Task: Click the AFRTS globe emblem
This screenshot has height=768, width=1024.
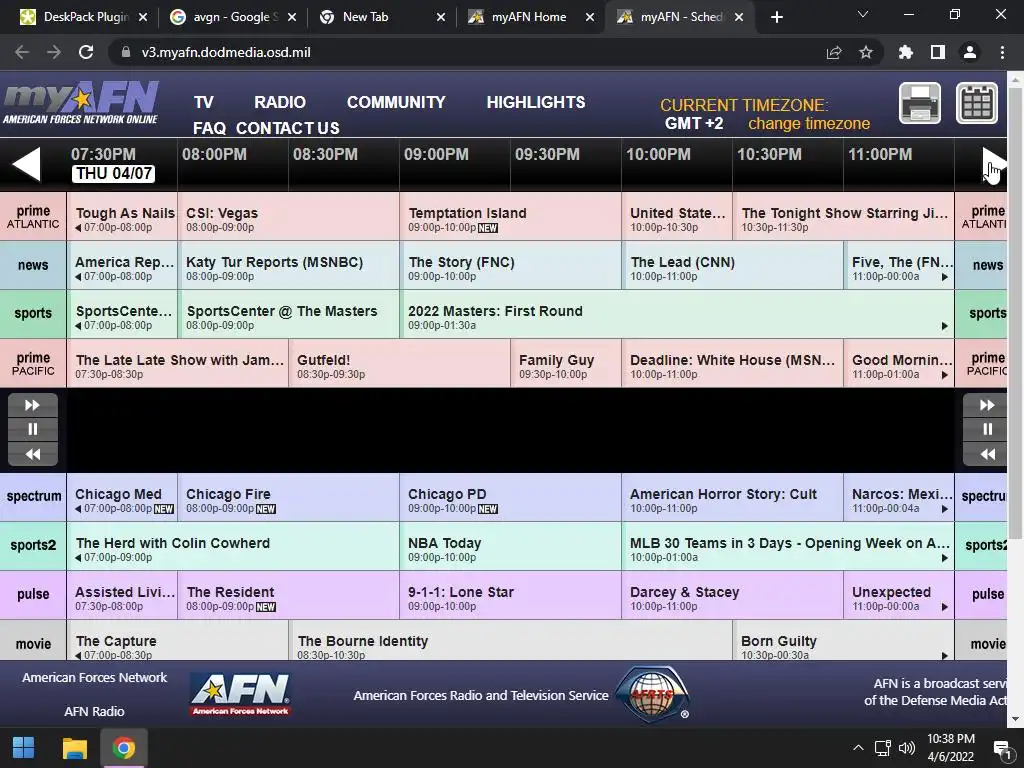Action: point(653,694)
